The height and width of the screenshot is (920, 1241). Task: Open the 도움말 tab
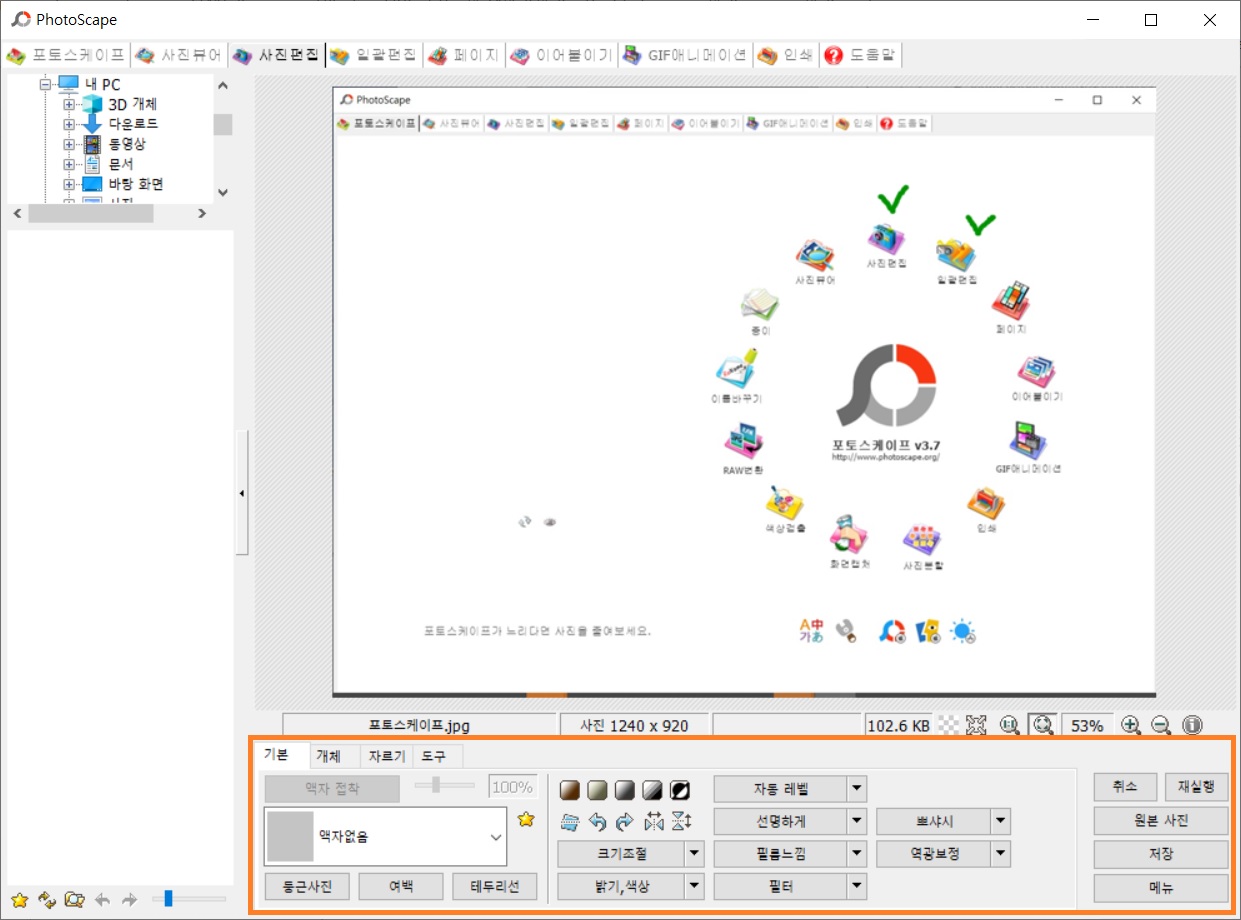coord(862,55)
